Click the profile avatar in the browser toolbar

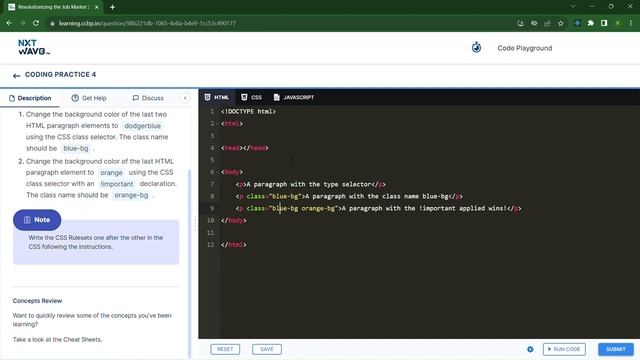[x=618, y=23]
